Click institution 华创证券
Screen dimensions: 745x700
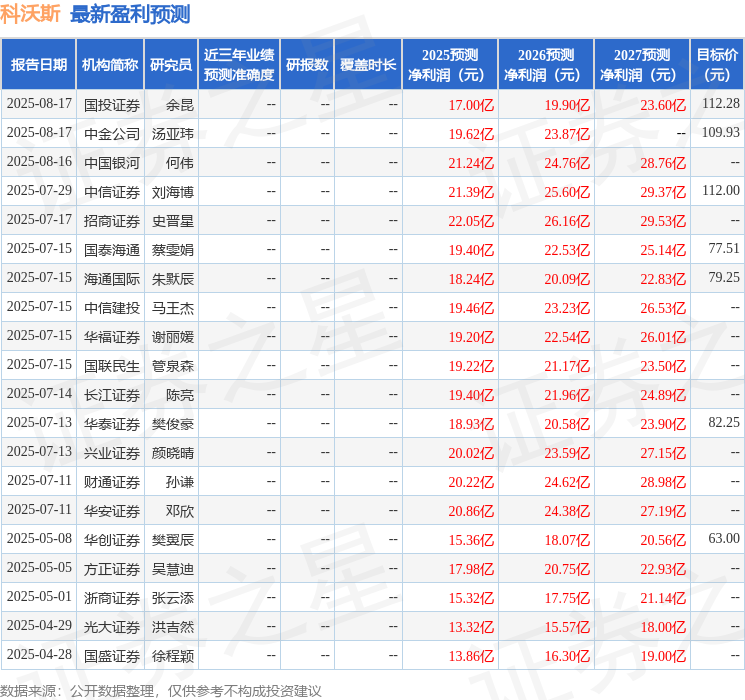pos(112,539)
